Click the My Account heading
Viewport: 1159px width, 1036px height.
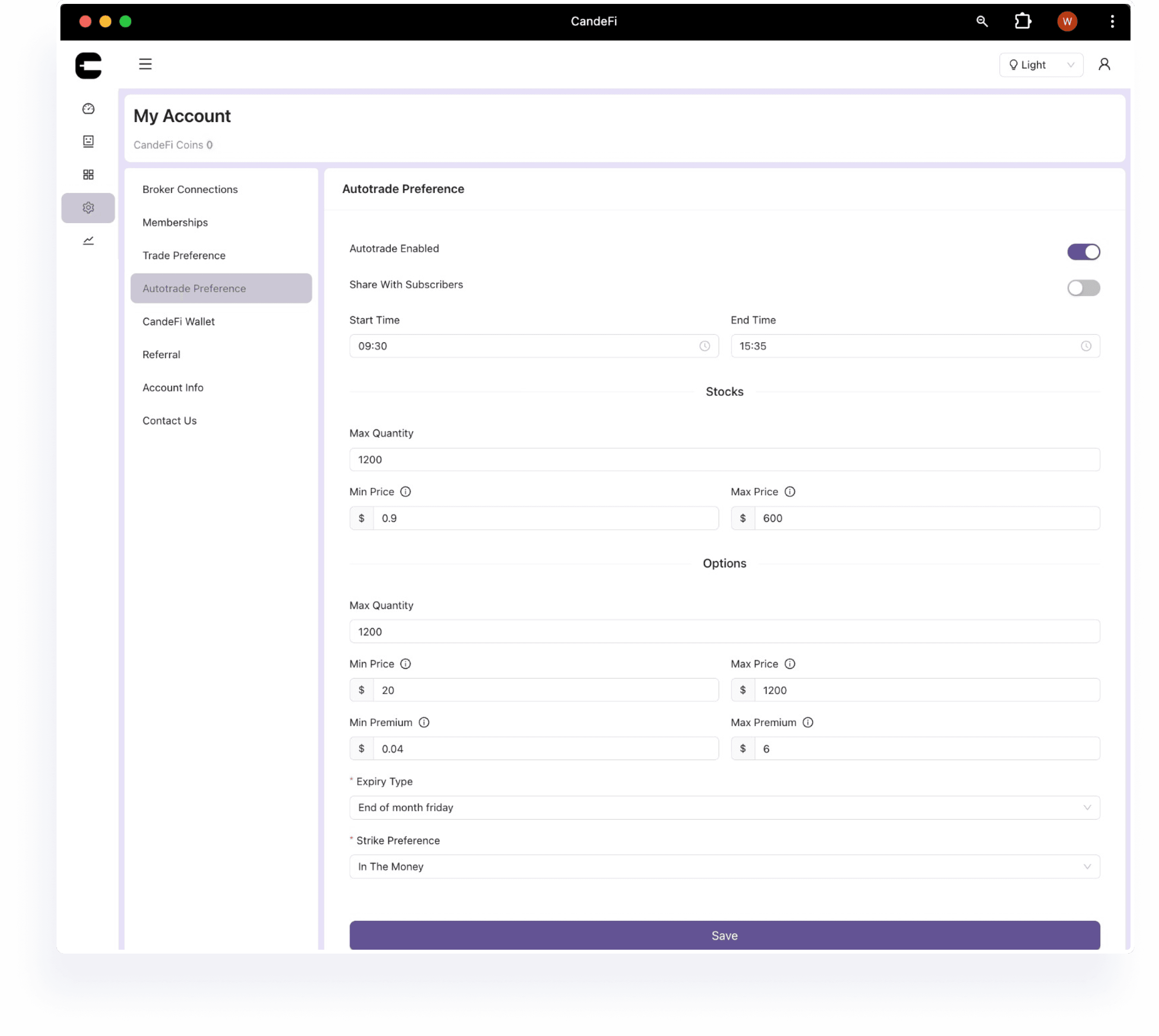pyautogui.click(x=182, y=116)
